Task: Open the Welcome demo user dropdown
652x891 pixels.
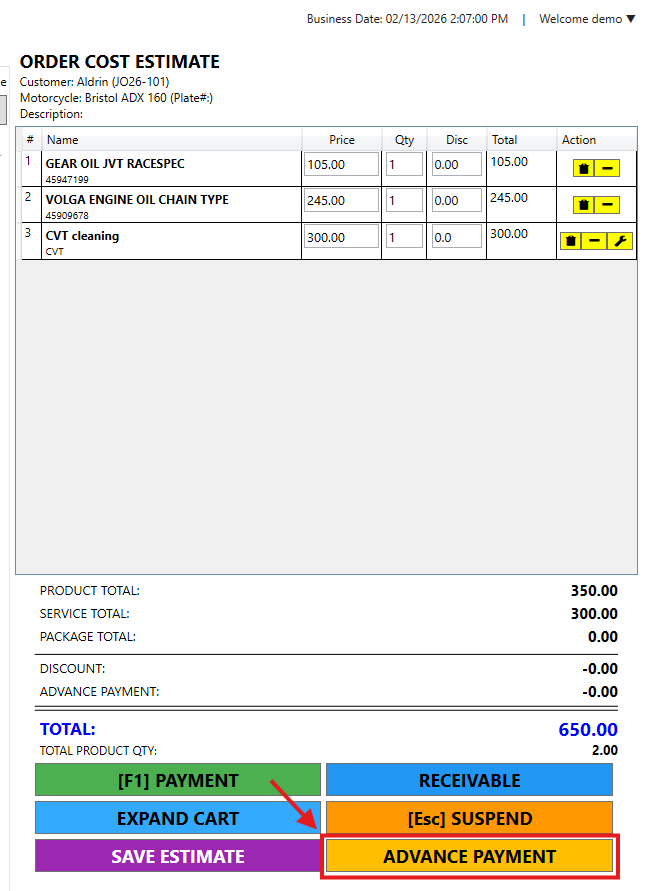Action: 587,19
